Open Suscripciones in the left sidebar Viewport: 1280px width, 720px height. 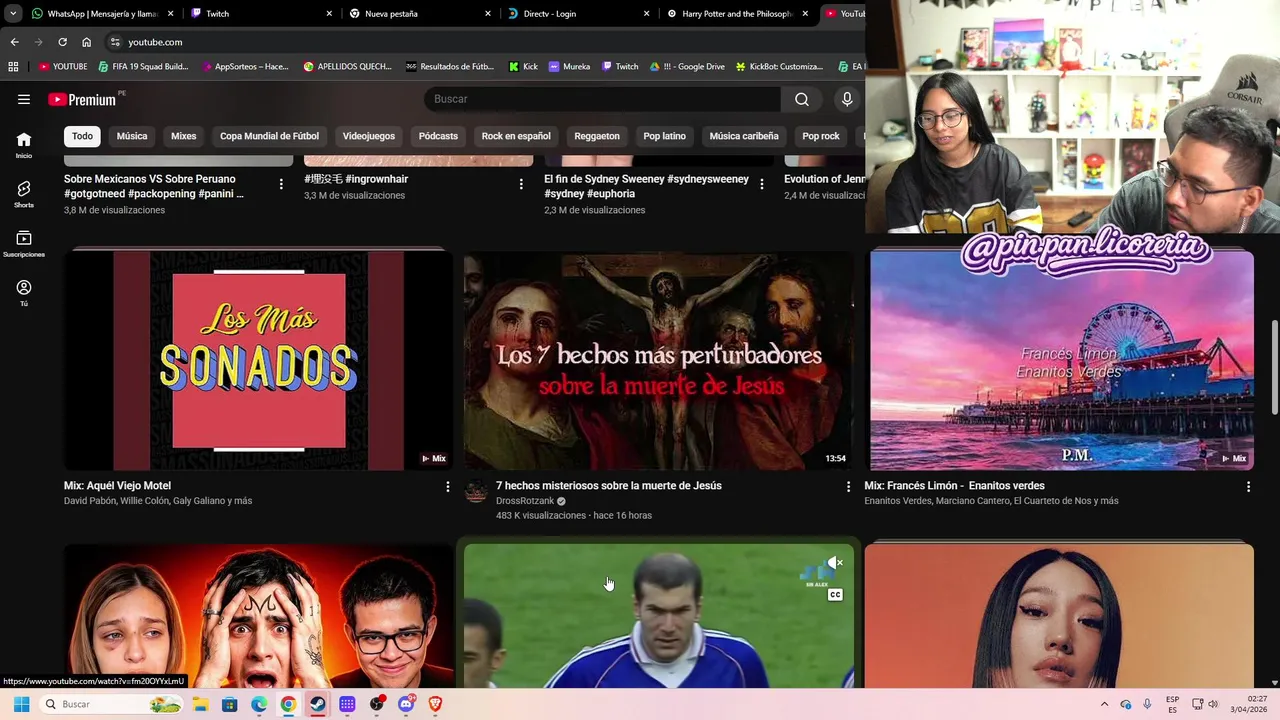tap(24, 244)
